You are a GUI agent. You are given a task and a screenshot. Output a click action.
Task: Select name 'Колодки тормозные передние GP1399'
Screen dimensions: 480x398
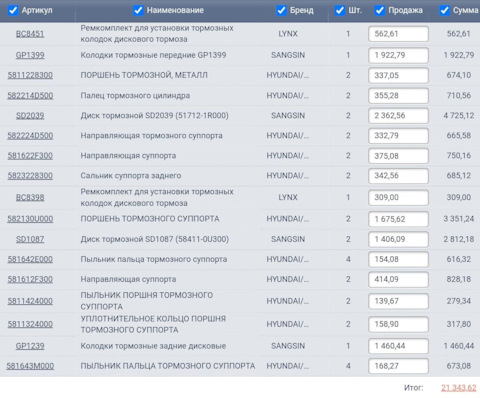pyautogui.click(x=153, y=55)
